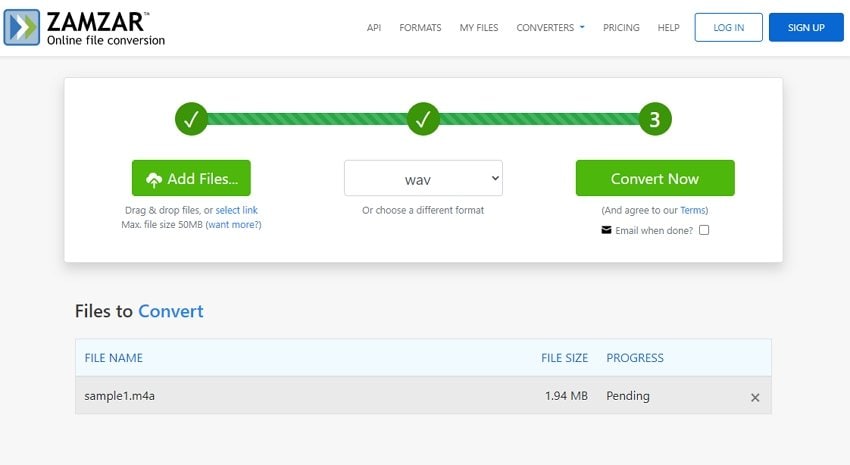View the Pricing page
850x465 pixels.
click(x=621, y=27)
